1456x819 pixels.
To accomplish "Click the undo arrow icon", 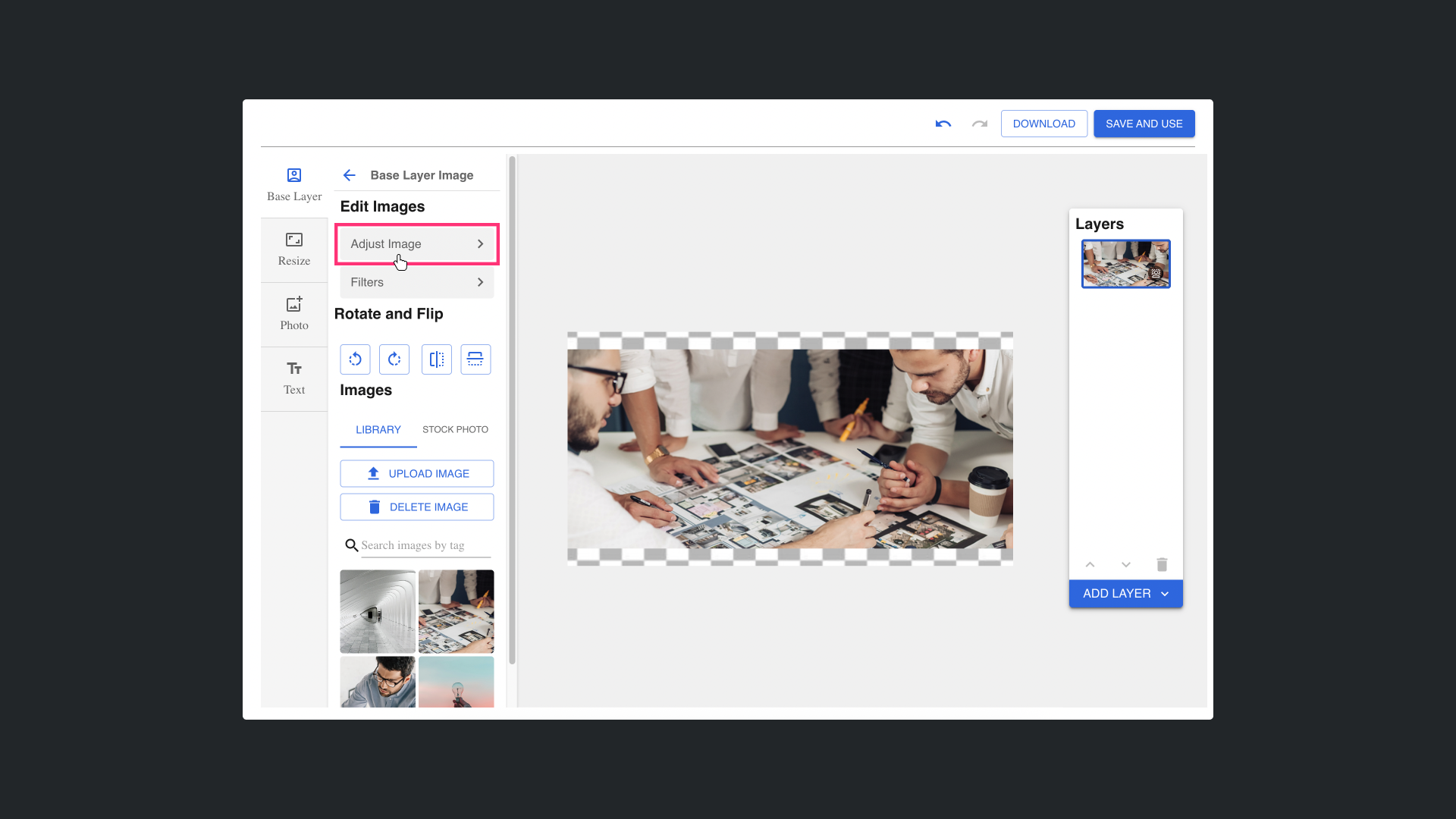I will [943, 124].
